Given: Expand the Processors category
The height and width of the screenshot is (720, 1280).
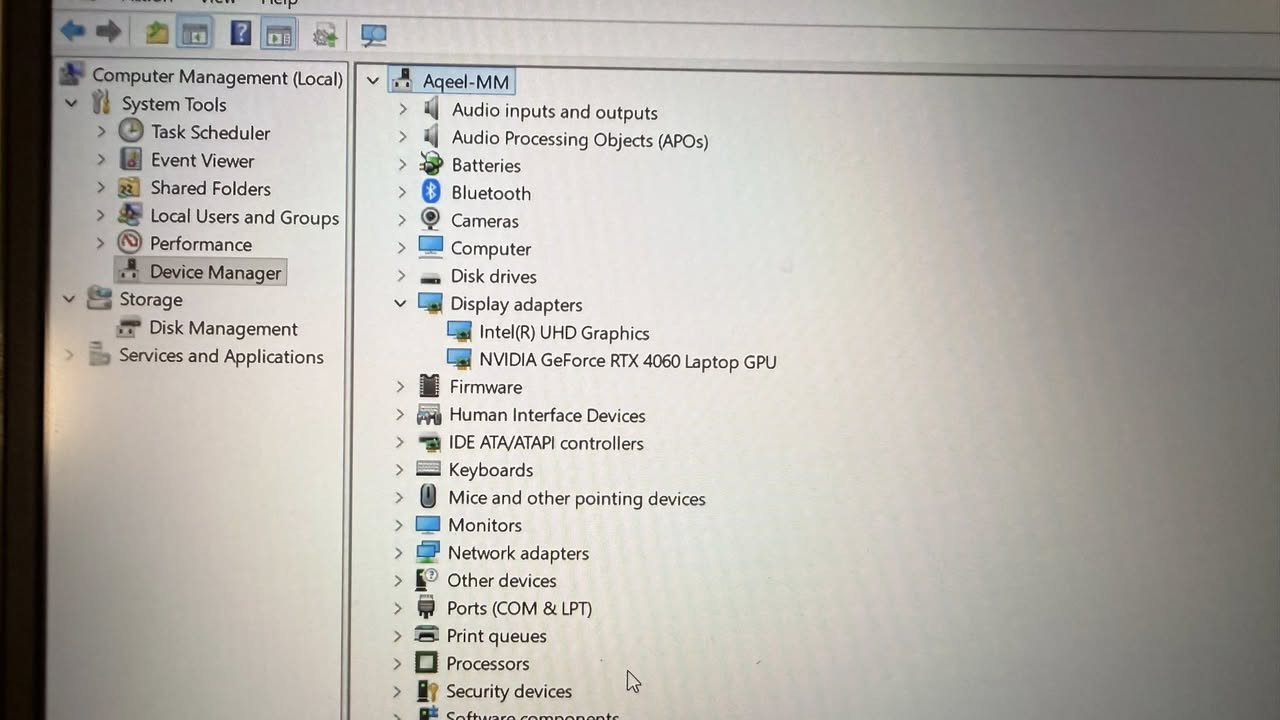Looking at the screenshot, I should tap(398, 663).
